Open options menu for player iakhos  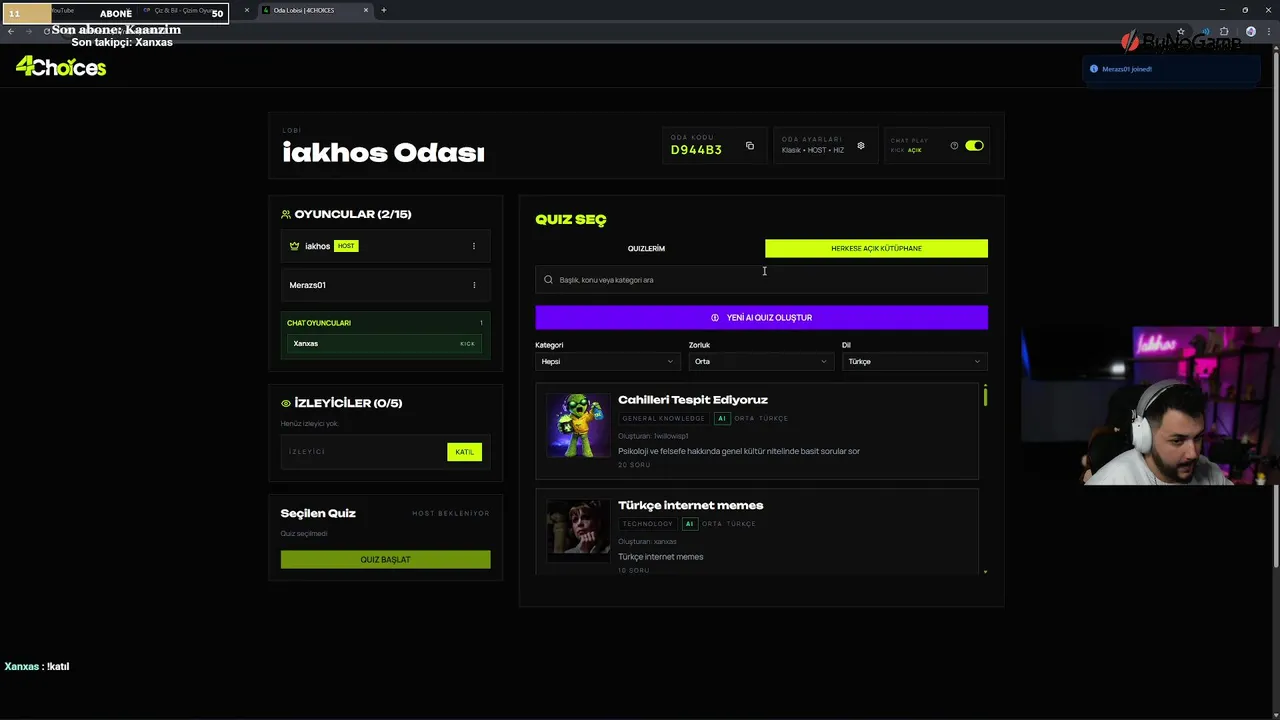[x=474, y=246]
